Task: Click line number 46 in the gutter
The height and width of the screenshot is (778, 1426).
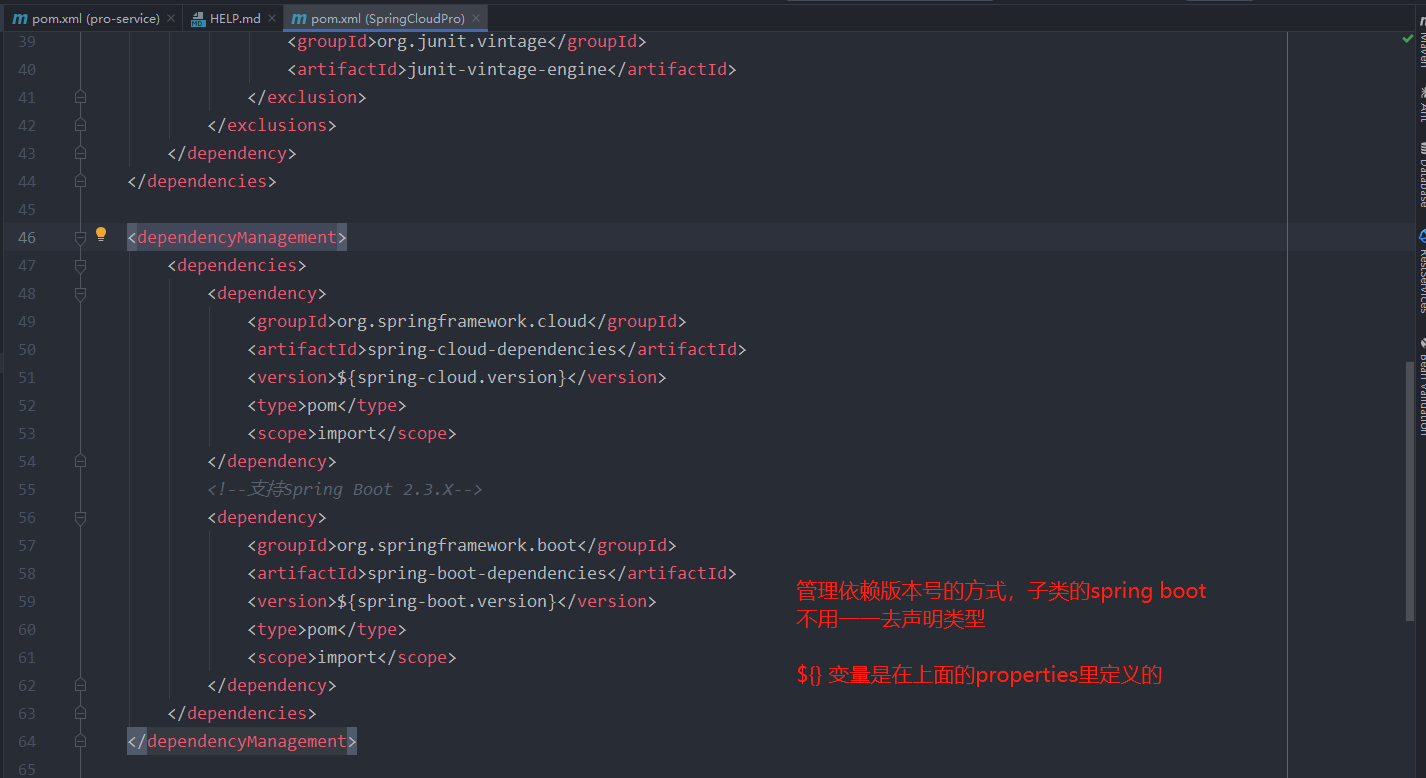Action: 27,237
